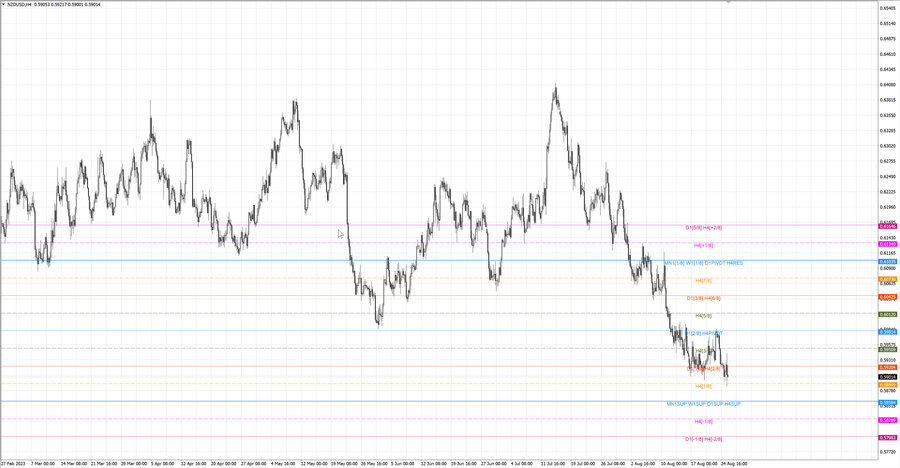This screenshot has height=468, width=900.
Task: Click the 26 Jul 08:00 time axis label
Action: pyautogui.click(x=614, y=463)
